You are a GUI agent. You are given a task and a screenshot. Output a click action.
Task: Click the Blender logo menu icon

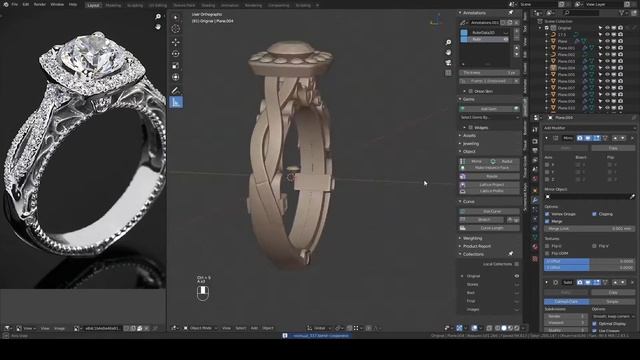pos(5,4)
